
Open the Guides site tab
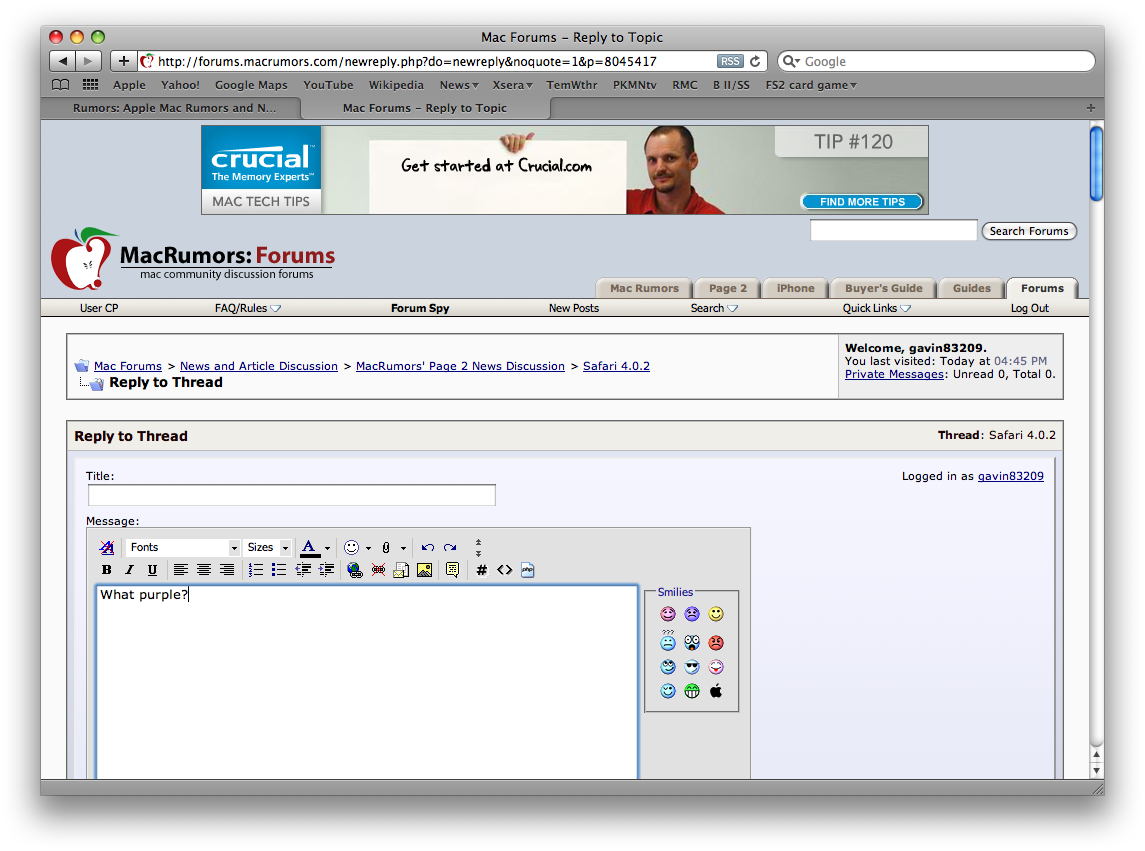pos(971,289)
